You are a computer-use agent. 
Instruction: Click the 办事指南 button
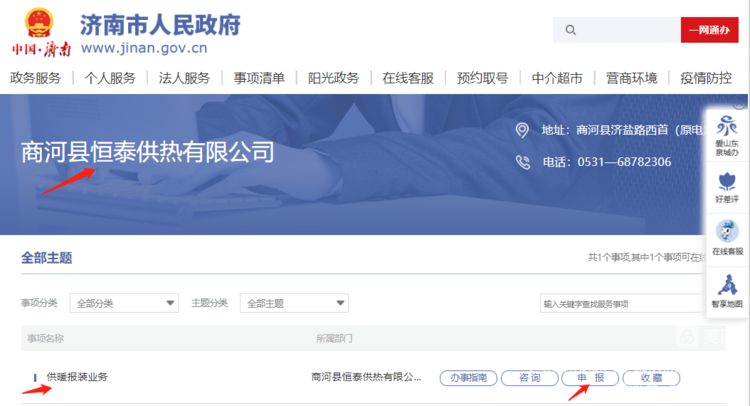[x=468, y=378]
